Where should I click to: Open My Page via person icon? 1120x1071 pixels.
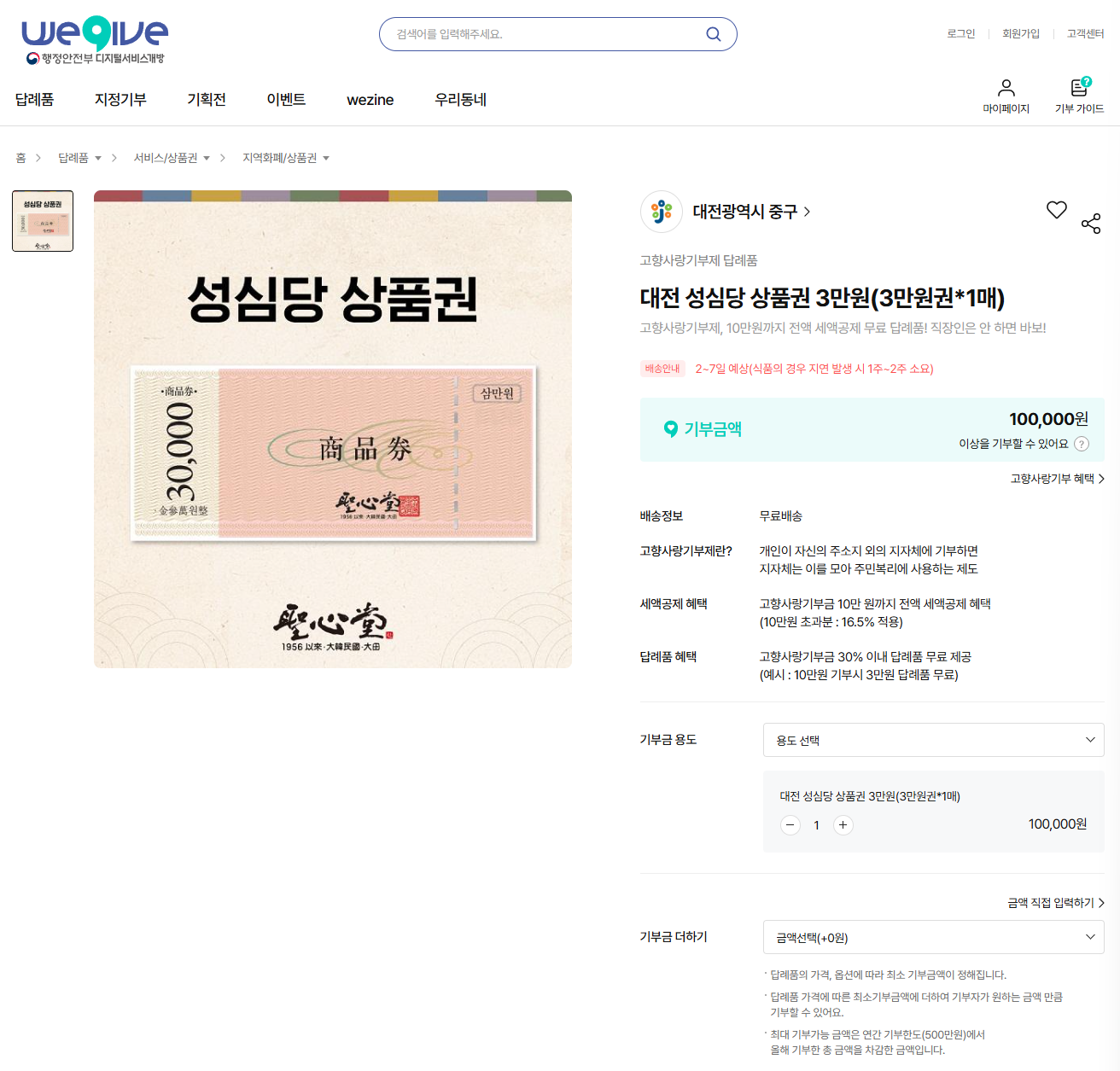(1006, 88)
